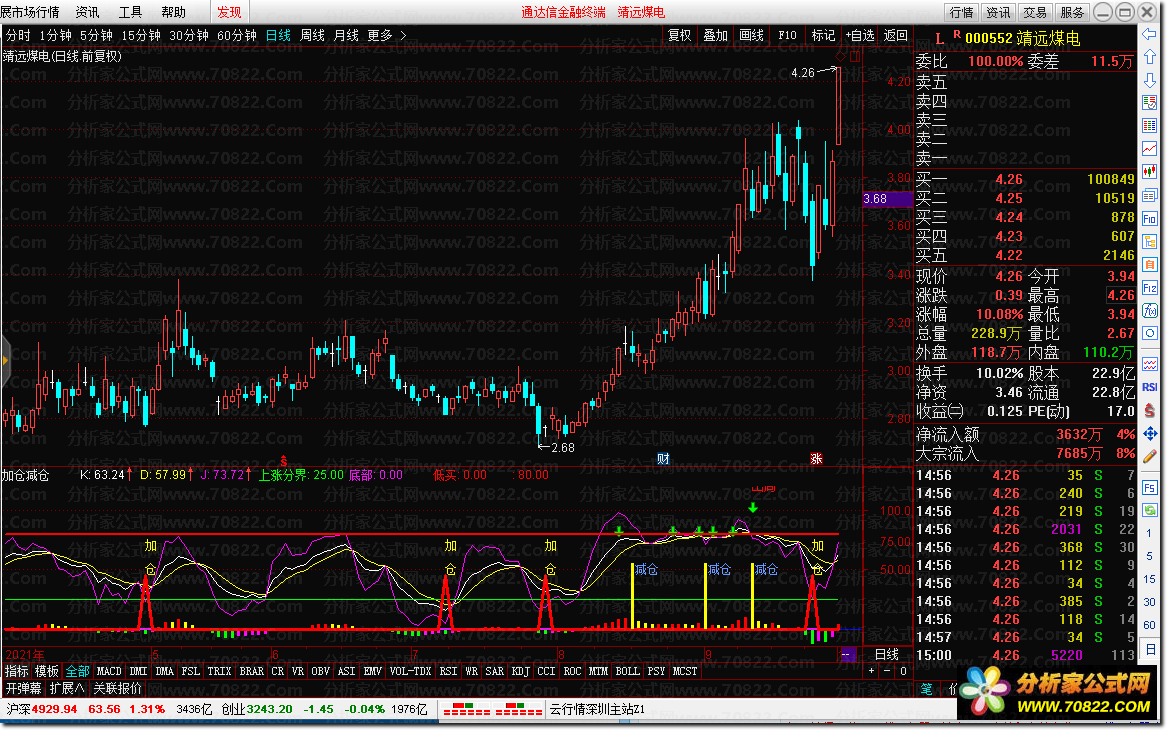Image resolution: width=1169 pixels, height=731 pixels.
Task: Select the pencil drawing tool icon
Action: click(x=1150, y=457)
